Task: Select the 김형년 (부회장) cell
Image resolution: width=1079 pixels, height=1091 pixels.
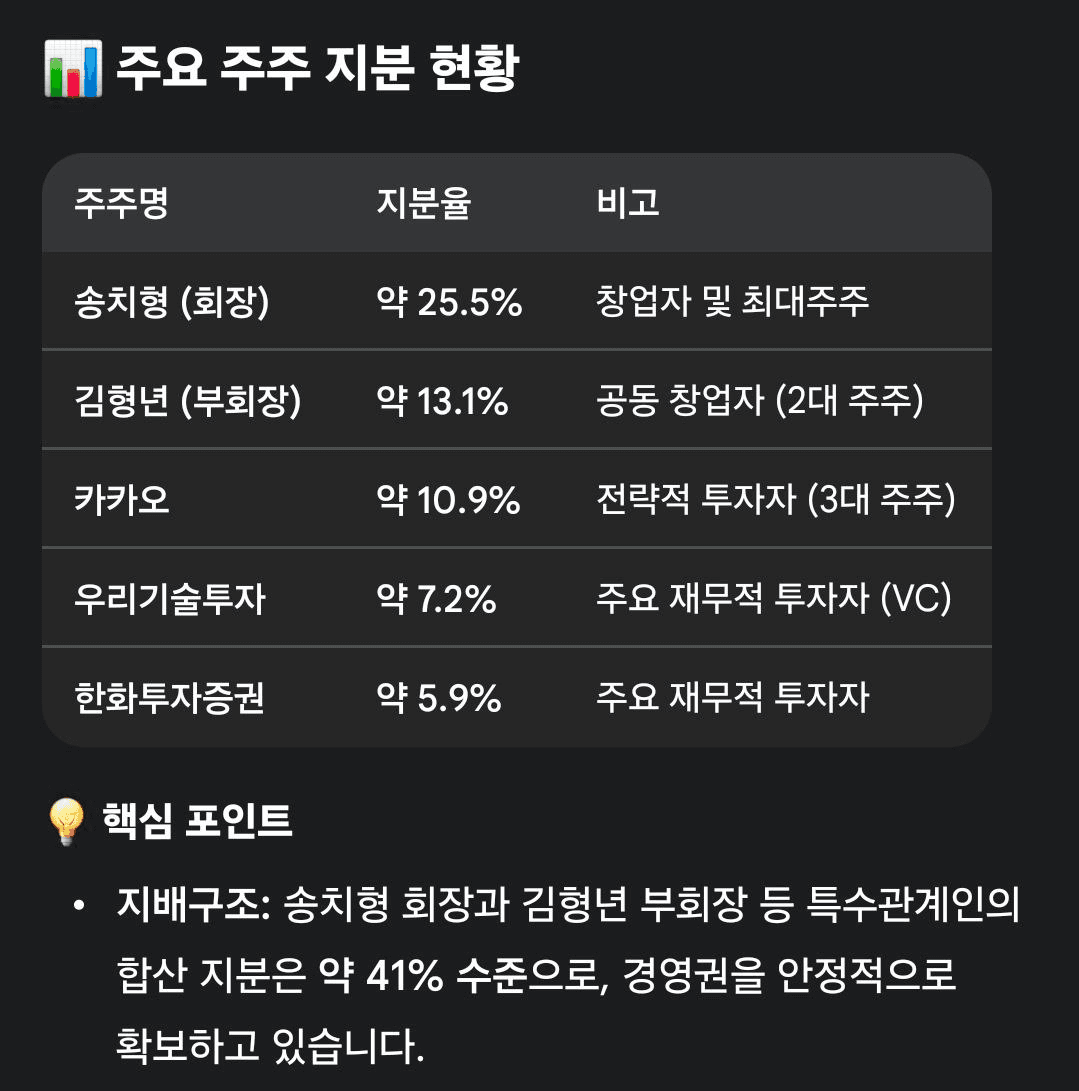Action: pos(187,401)
